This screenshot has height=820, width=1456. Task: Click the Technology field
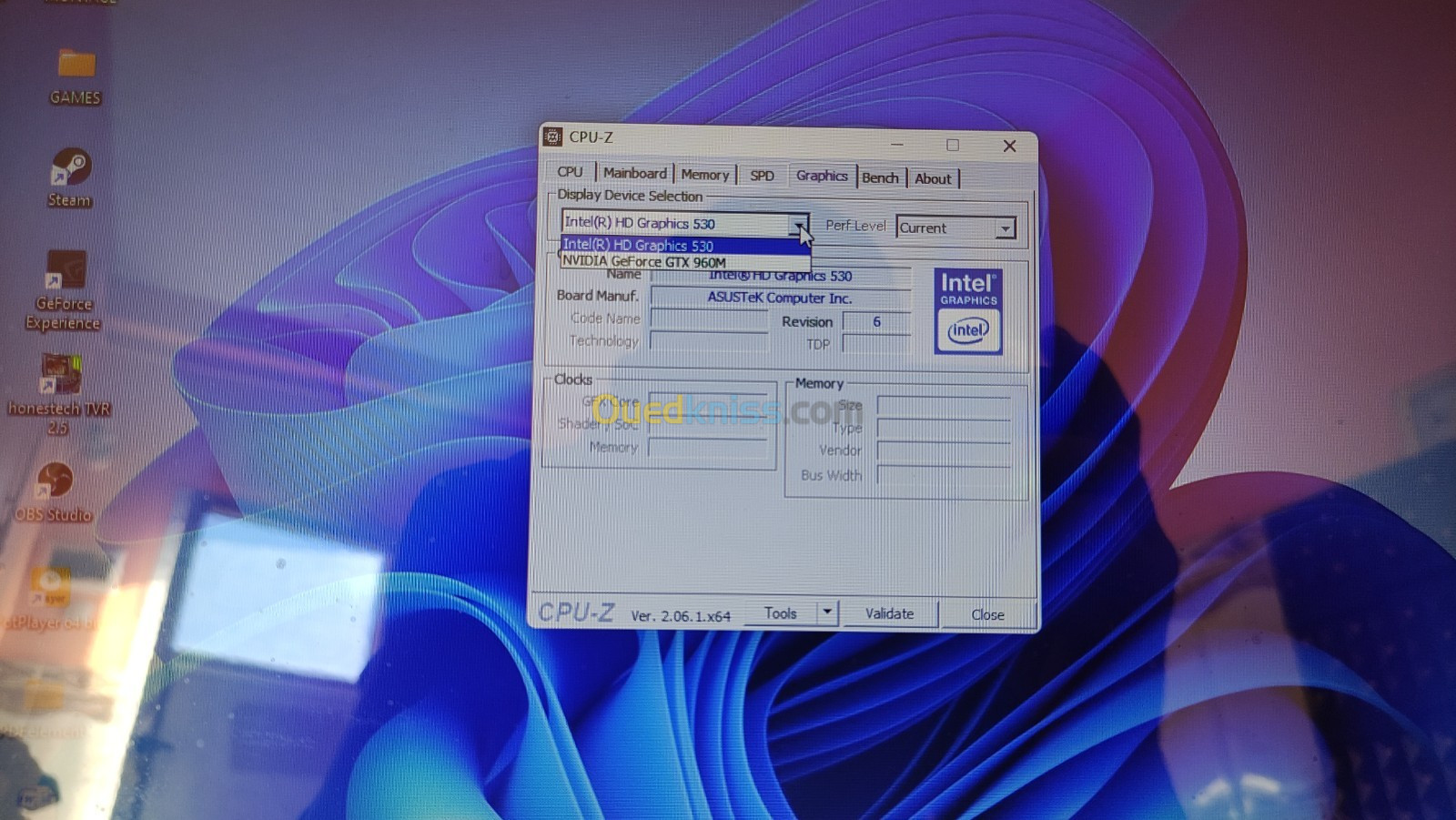click(x=709, y=341)
